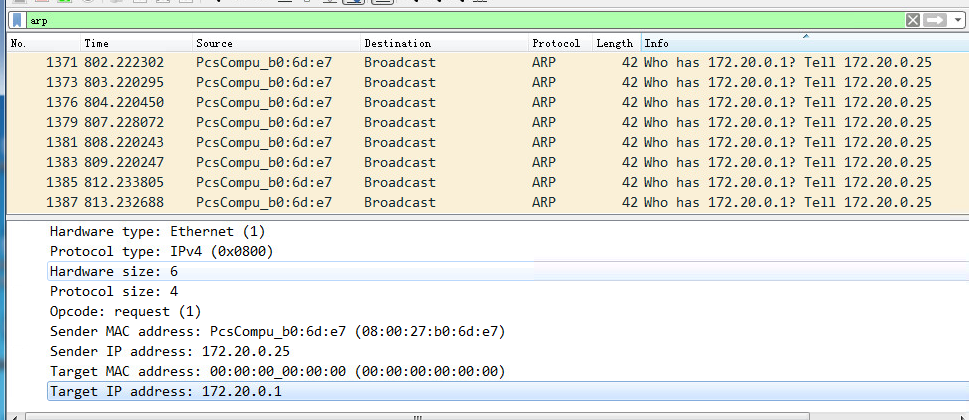Sort packets by the No. column
The image size is (969, 420).
point(44,43)
